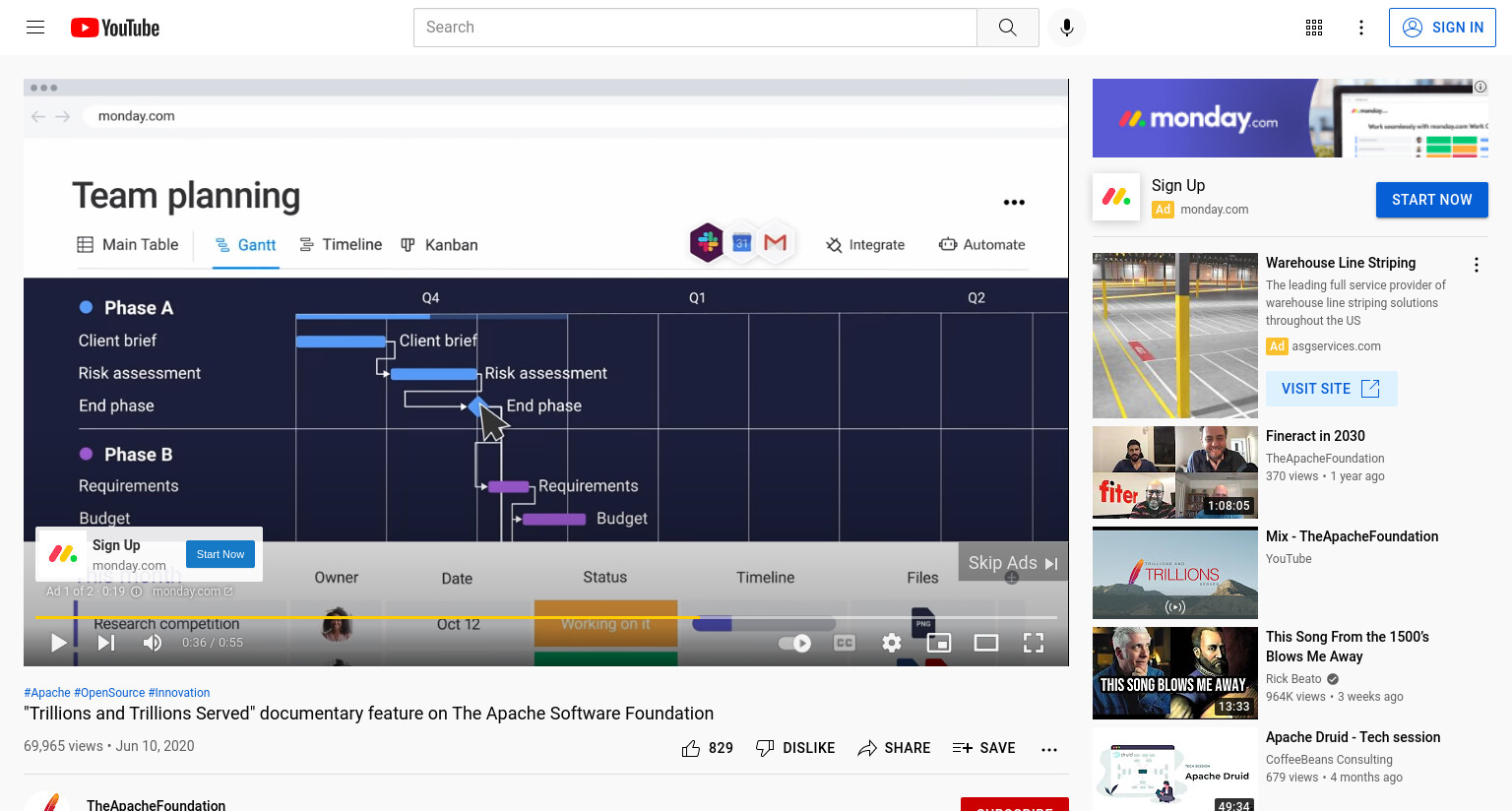Open Rick Beato channel name
The height and width of the screenshot is (811, 1512).
tap(1293, 679)
